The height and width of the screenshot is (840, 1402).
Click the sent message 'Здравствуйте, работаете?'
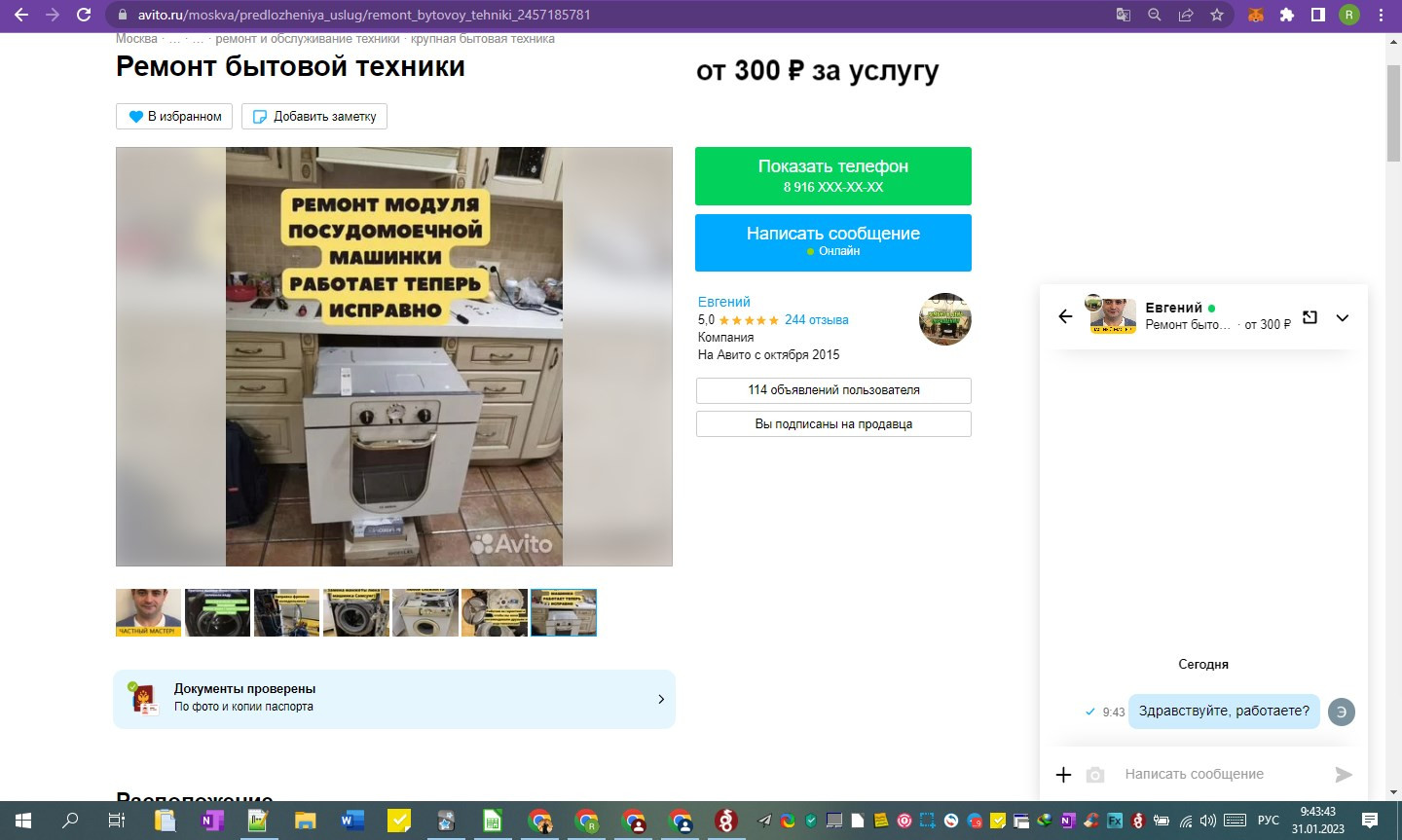pos(1224,711)
